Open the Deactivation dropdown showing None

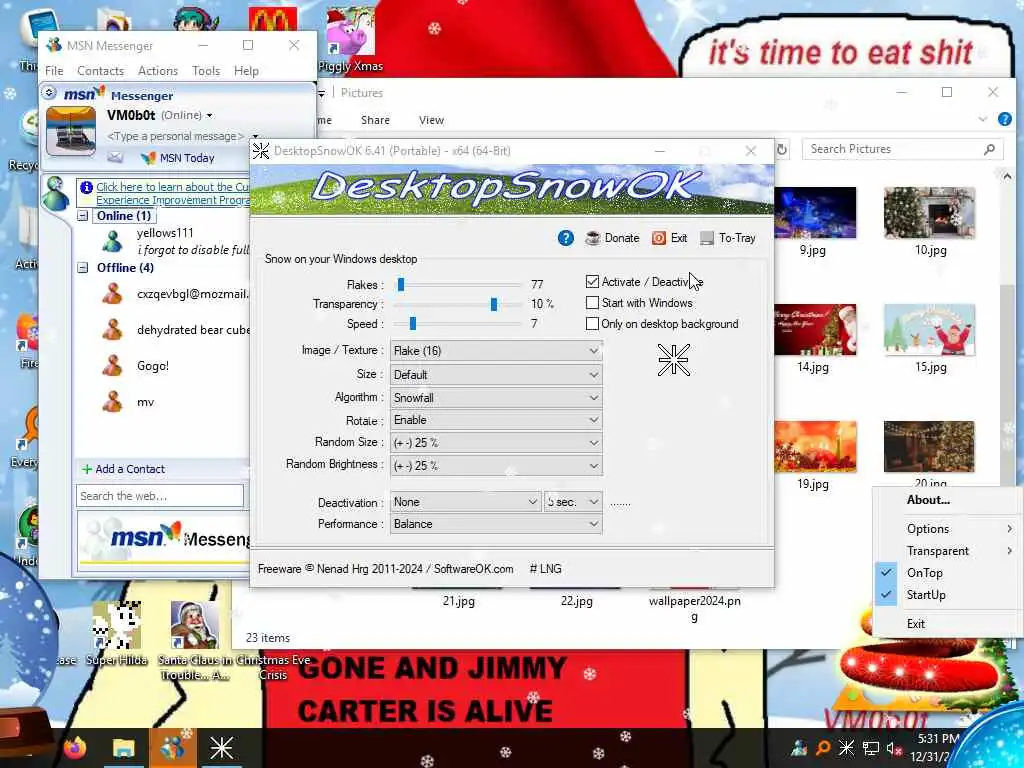(465, 502)
